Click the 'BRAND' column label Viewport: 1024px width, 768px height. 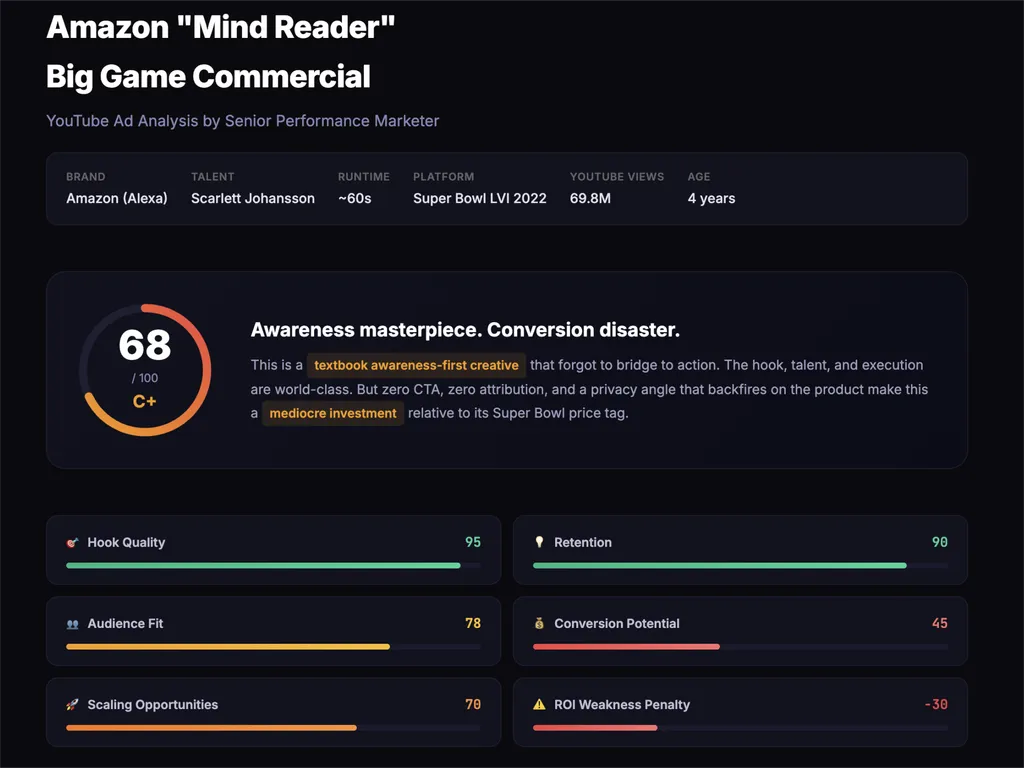[86, 177]
